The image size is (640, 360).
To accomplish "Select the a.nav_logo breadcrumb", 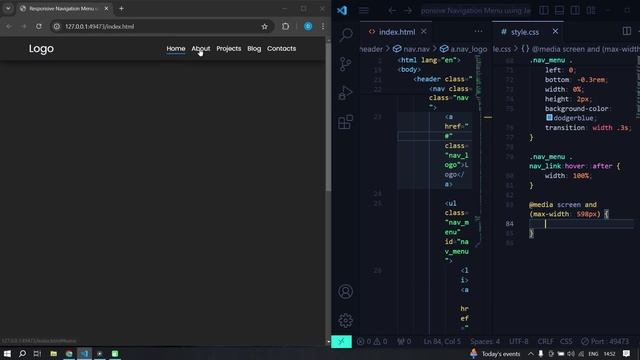I will coord(463,49).
